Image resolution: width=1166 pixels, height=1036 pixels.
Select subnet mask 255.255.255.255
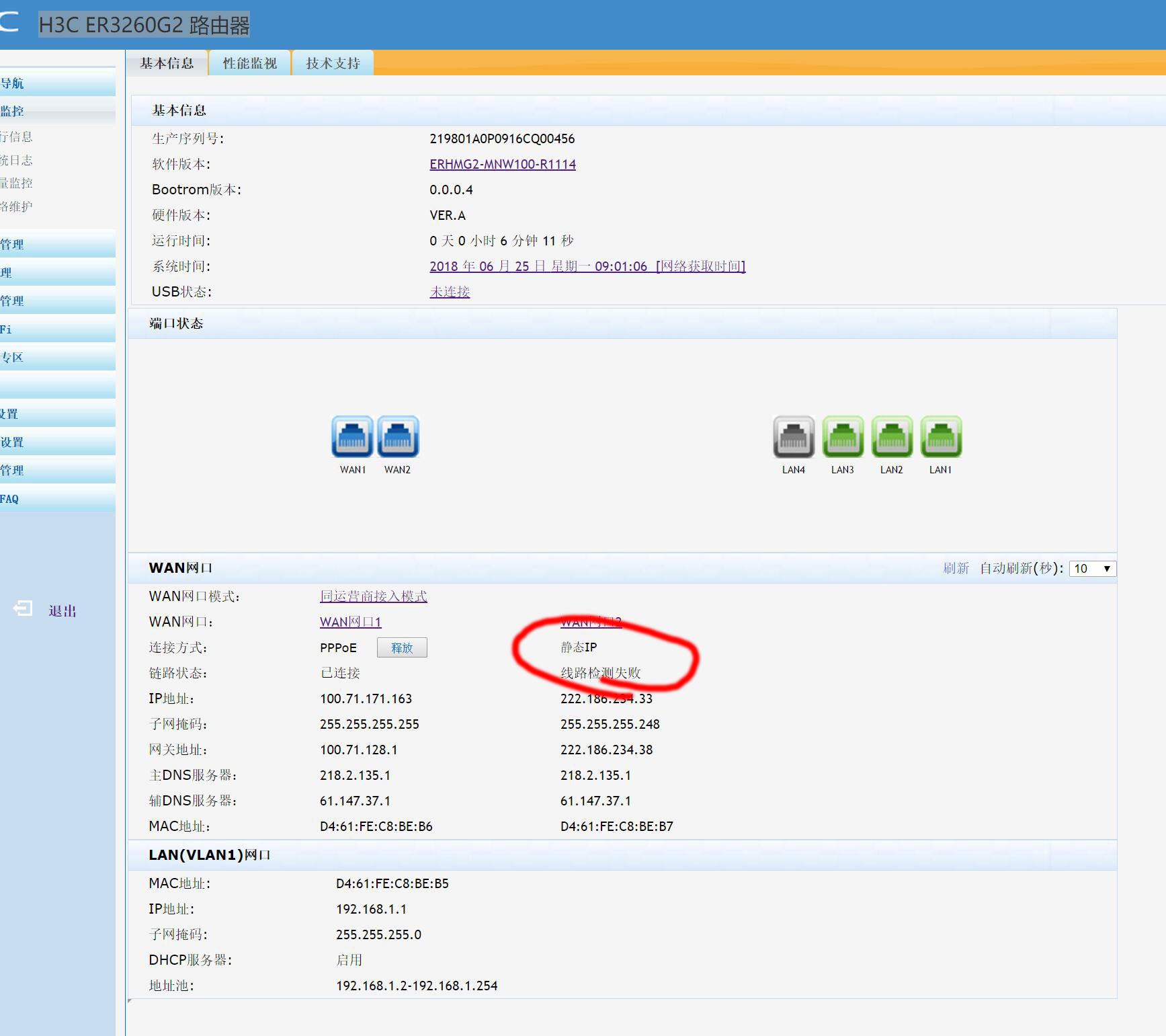coord(370,724)
